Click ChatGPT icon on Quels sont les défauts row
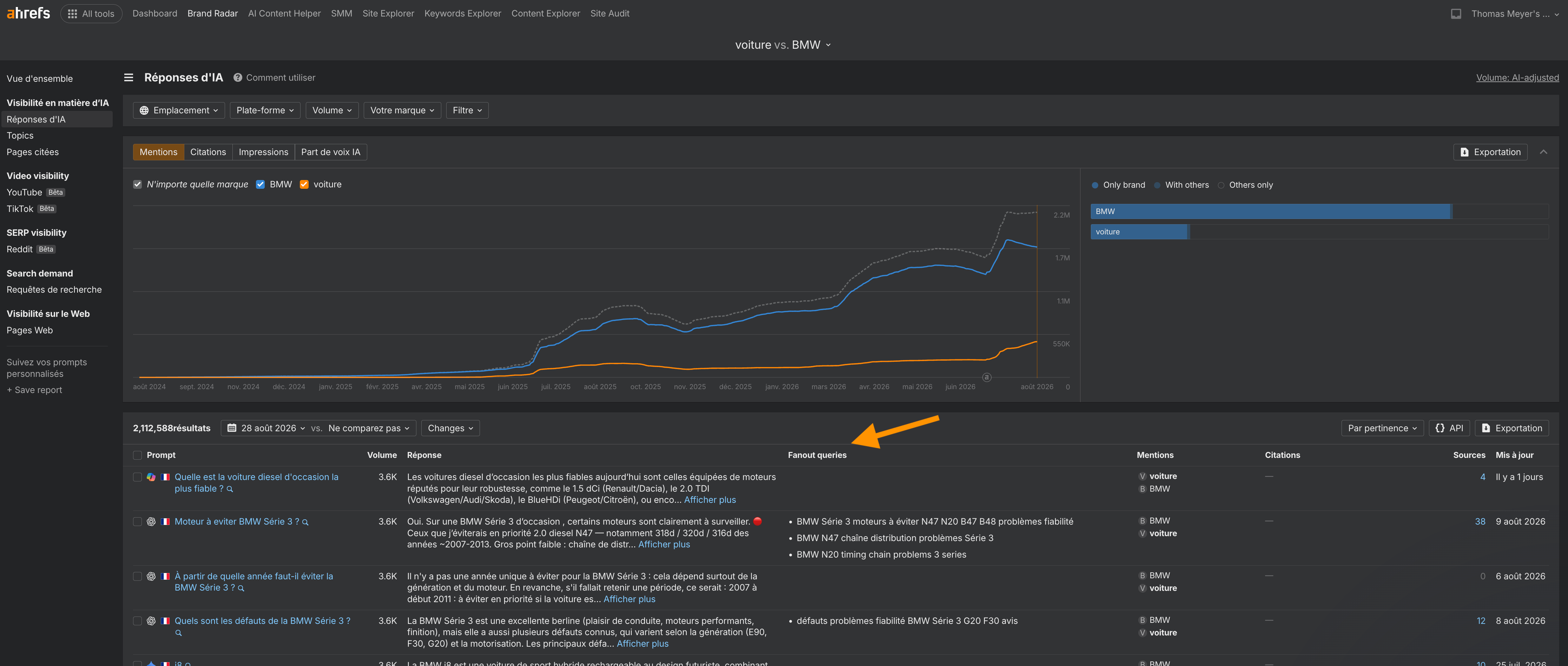This screenshot has width=1568, height=666. (151, 620)
